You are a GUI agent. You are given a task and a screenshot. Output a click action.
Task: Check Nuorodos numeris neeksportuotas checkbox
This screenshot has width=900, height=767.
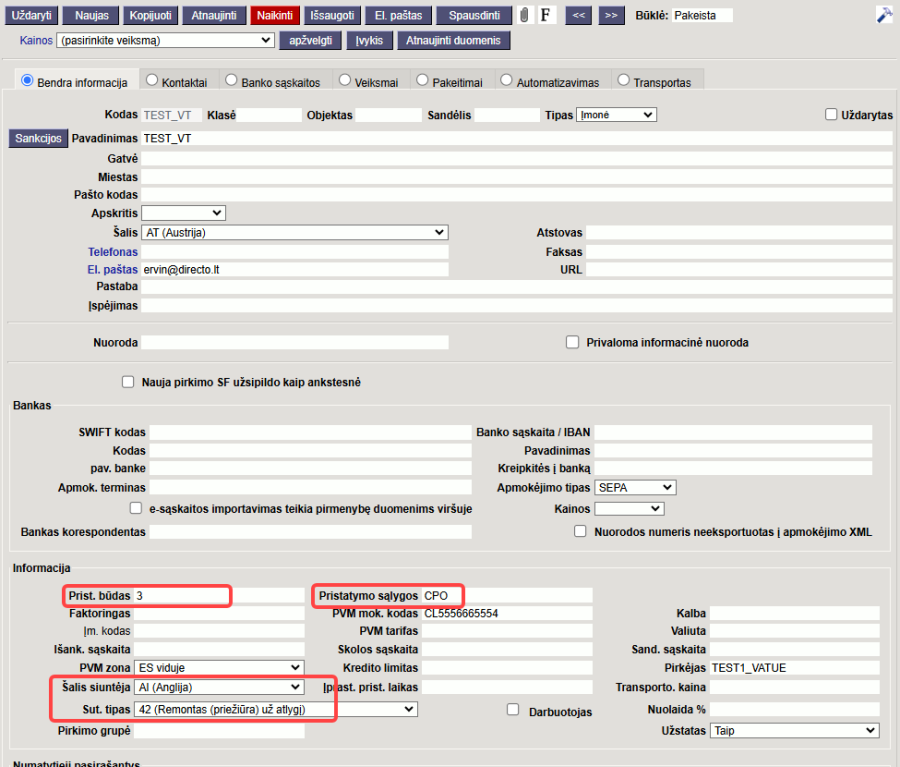tap(580, 531)
